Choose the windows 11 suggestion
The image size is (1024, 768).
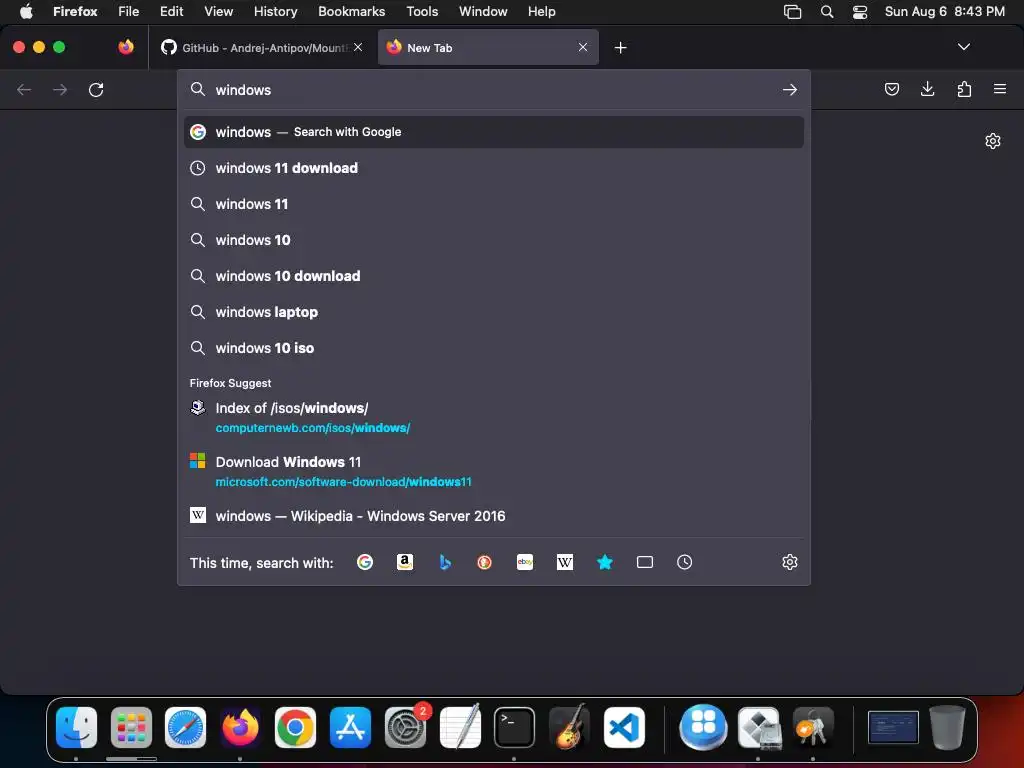pos(494,204)
